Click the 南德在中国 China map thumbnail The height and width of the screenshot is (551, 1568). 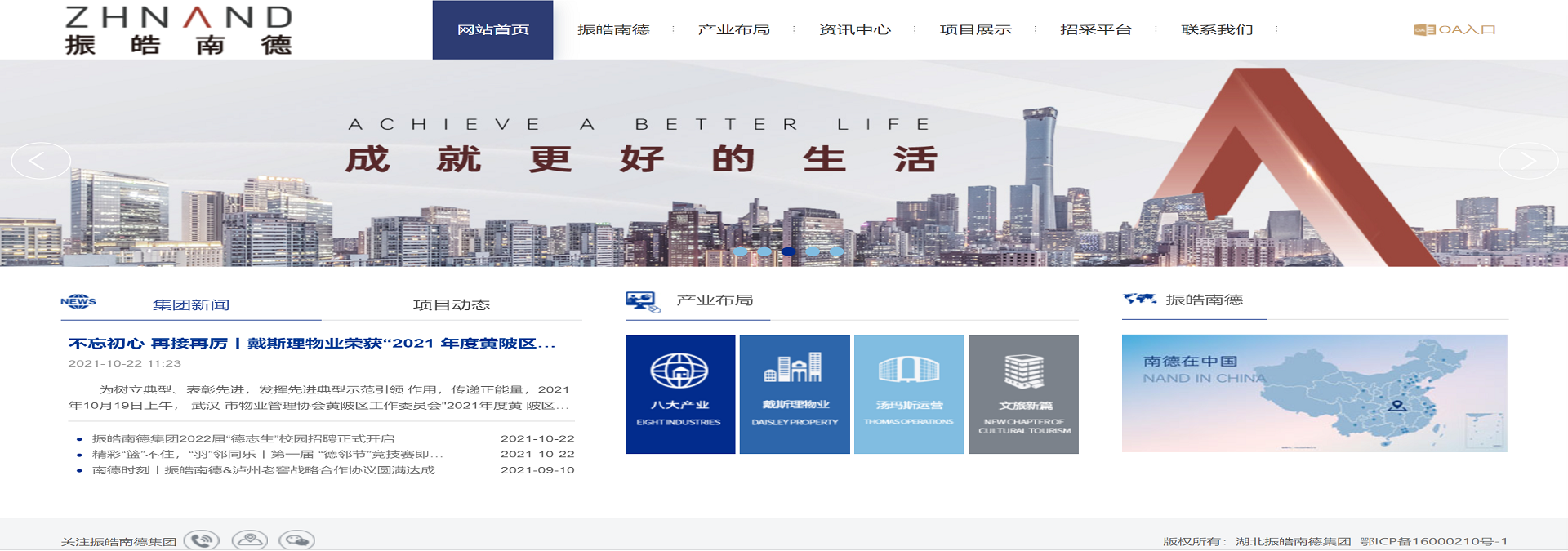pos(1315,393)
